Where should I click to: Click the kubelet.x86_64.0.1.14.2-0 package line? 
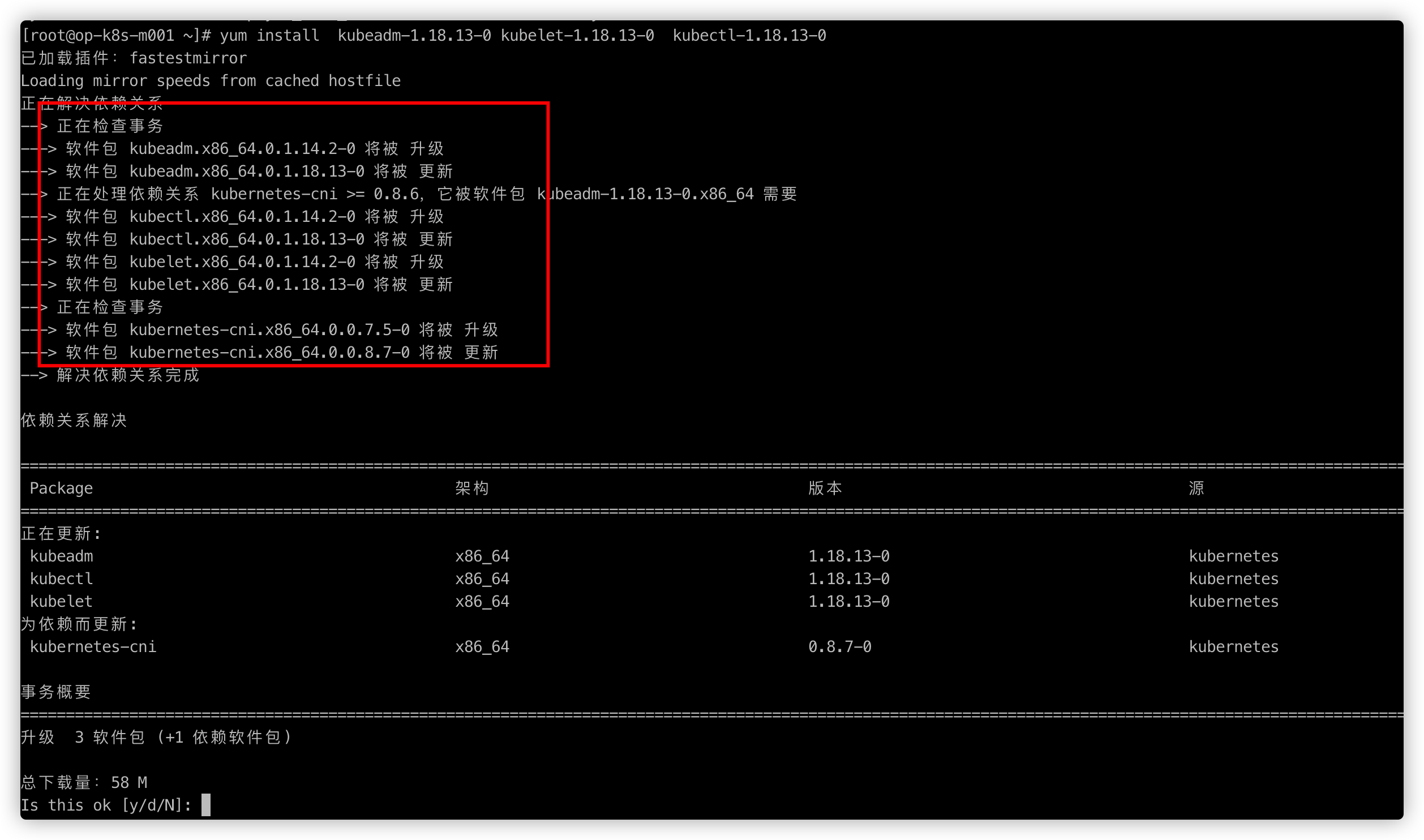232,262
